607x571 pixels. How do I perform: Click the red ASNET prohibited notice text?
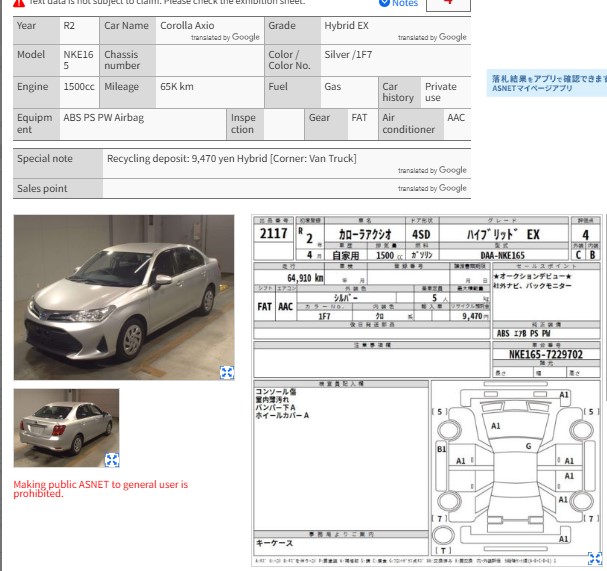(x=101, y=489)
